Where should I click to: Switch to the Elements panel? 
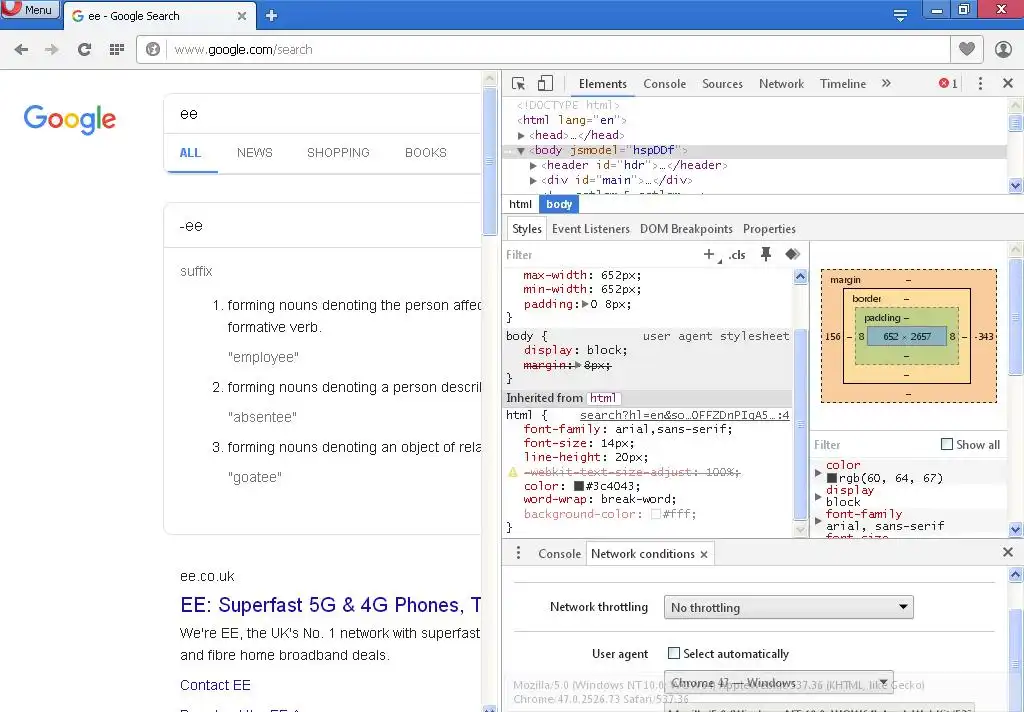pyautogui.click(x=603, y=84)
